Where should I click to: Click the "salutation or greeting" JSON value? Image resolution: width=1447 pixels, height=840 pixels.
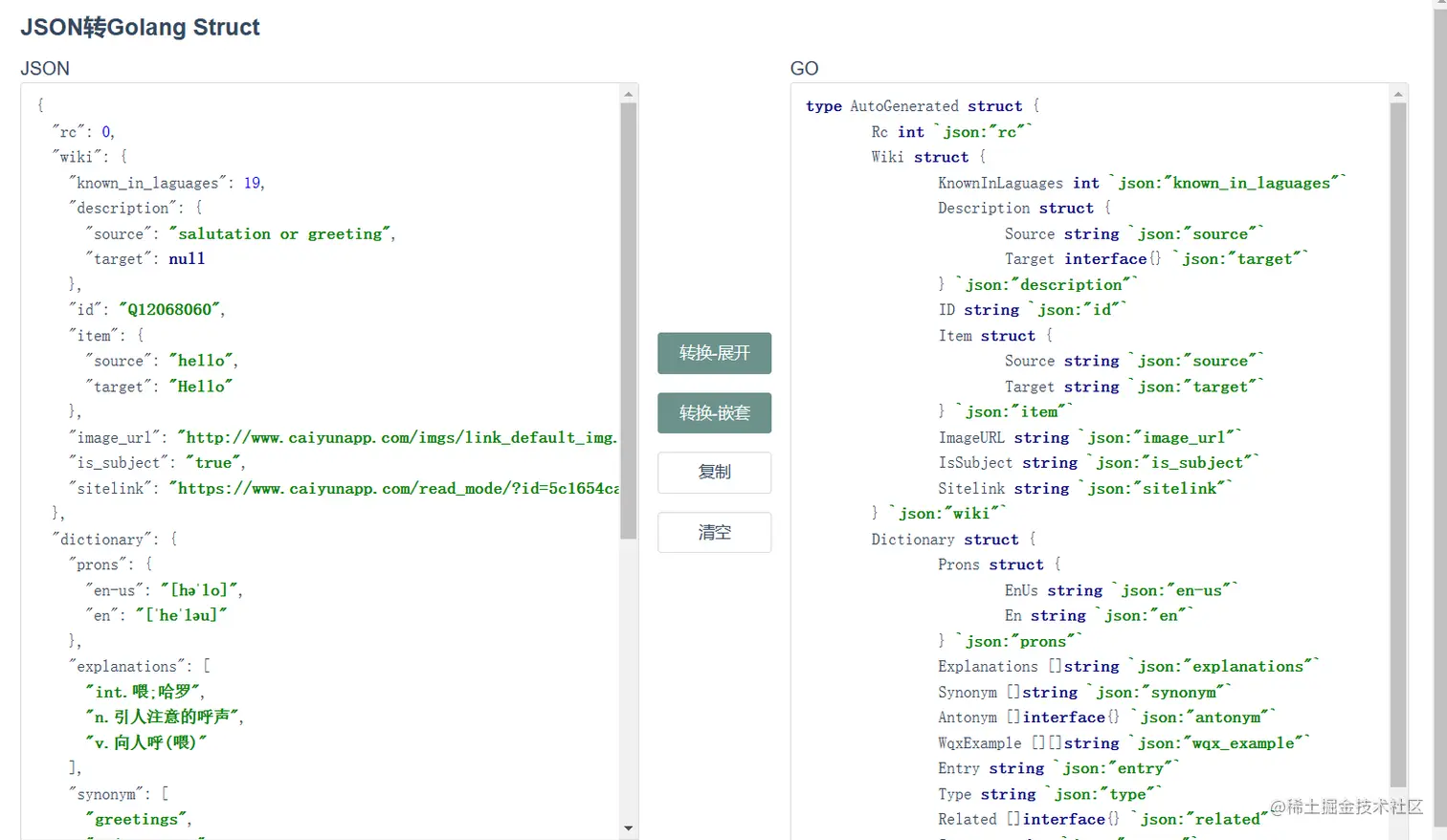pos(281,233)
